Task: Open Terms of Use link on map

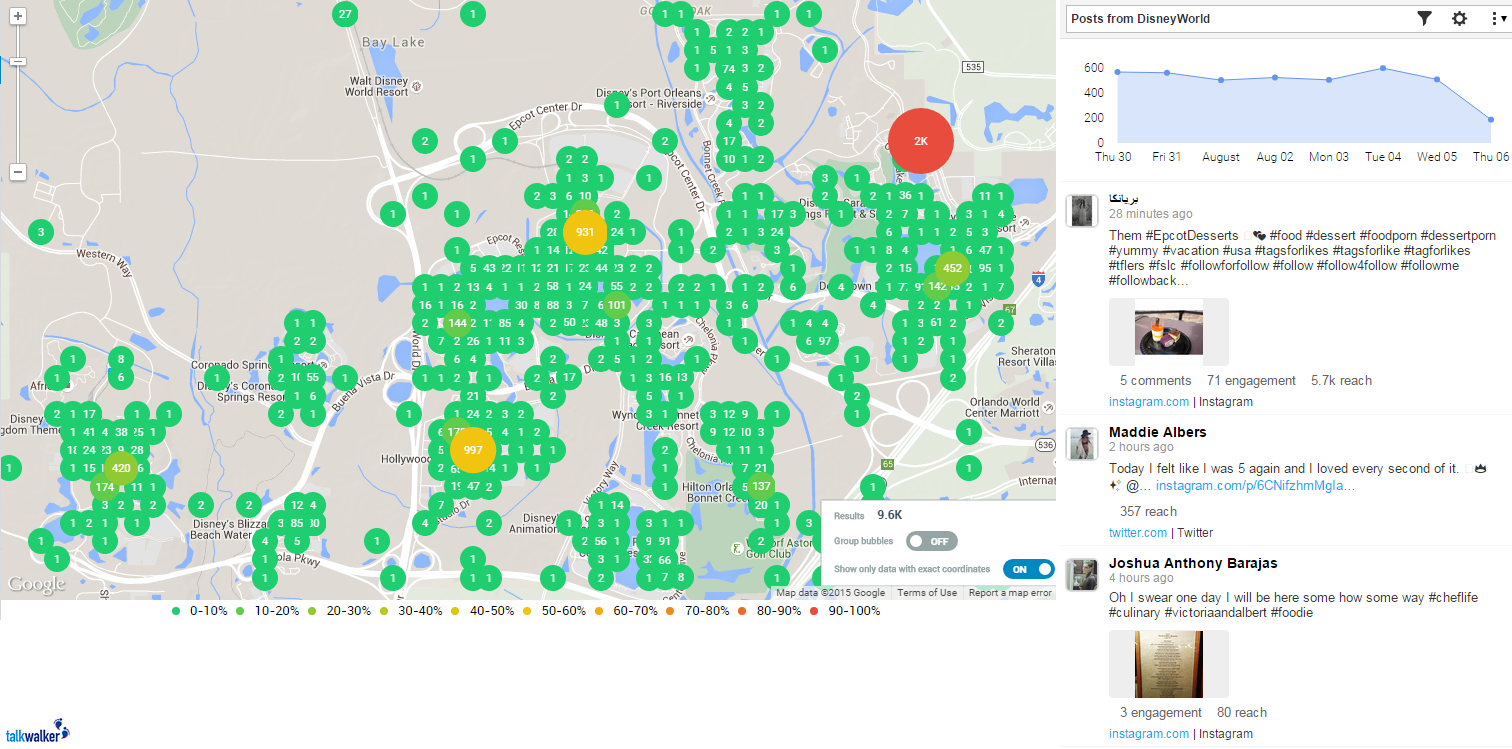Action: tap(926, 593)
